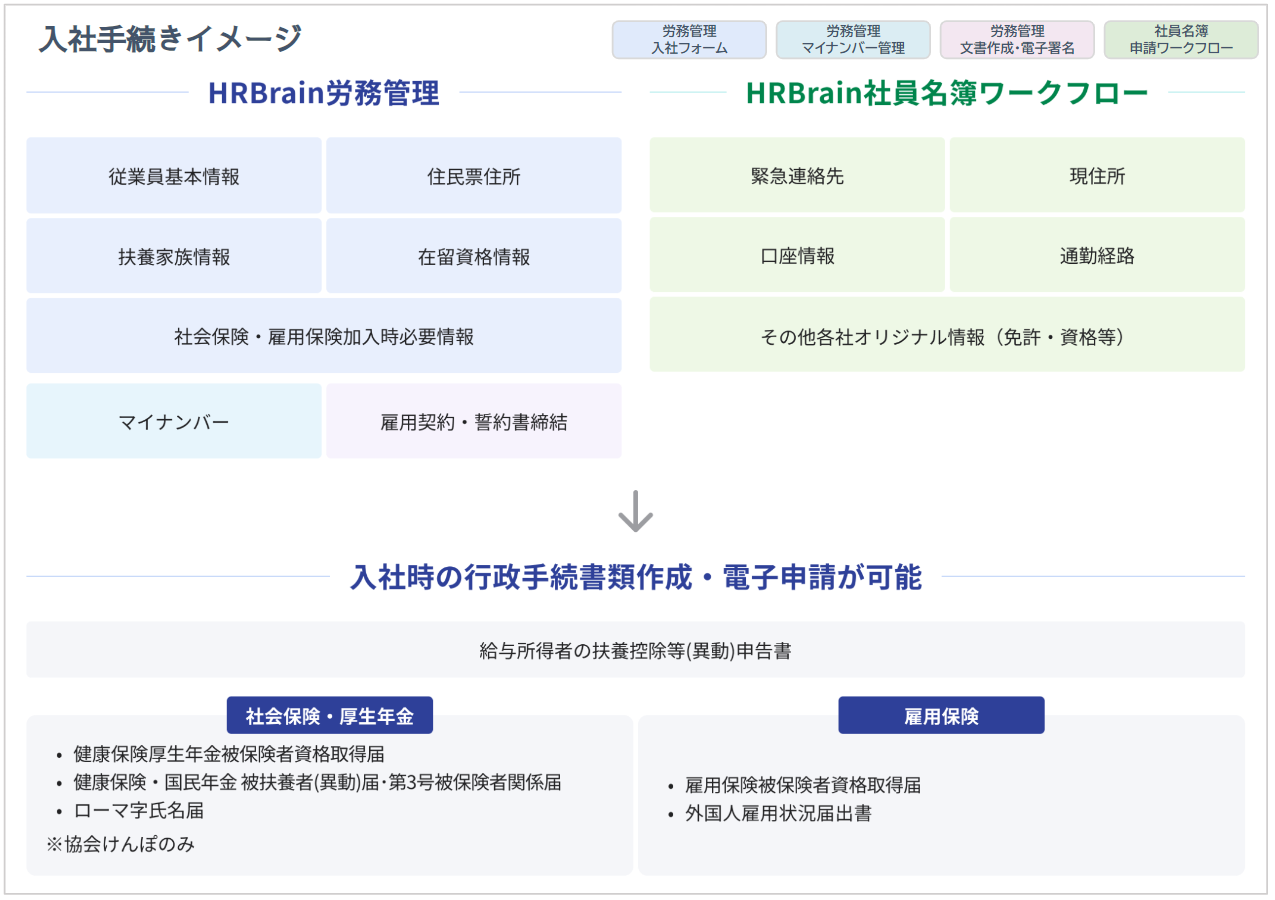Click the 緊急連絡先 tile
The width and height of the screenshot is (1275, 900).
797,175
